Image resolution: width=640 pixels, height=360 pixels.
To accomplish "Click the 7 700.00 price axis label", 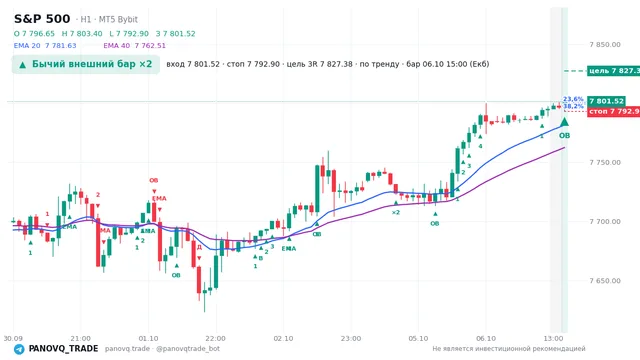I will pyautogui.click(x=605, y=222).
